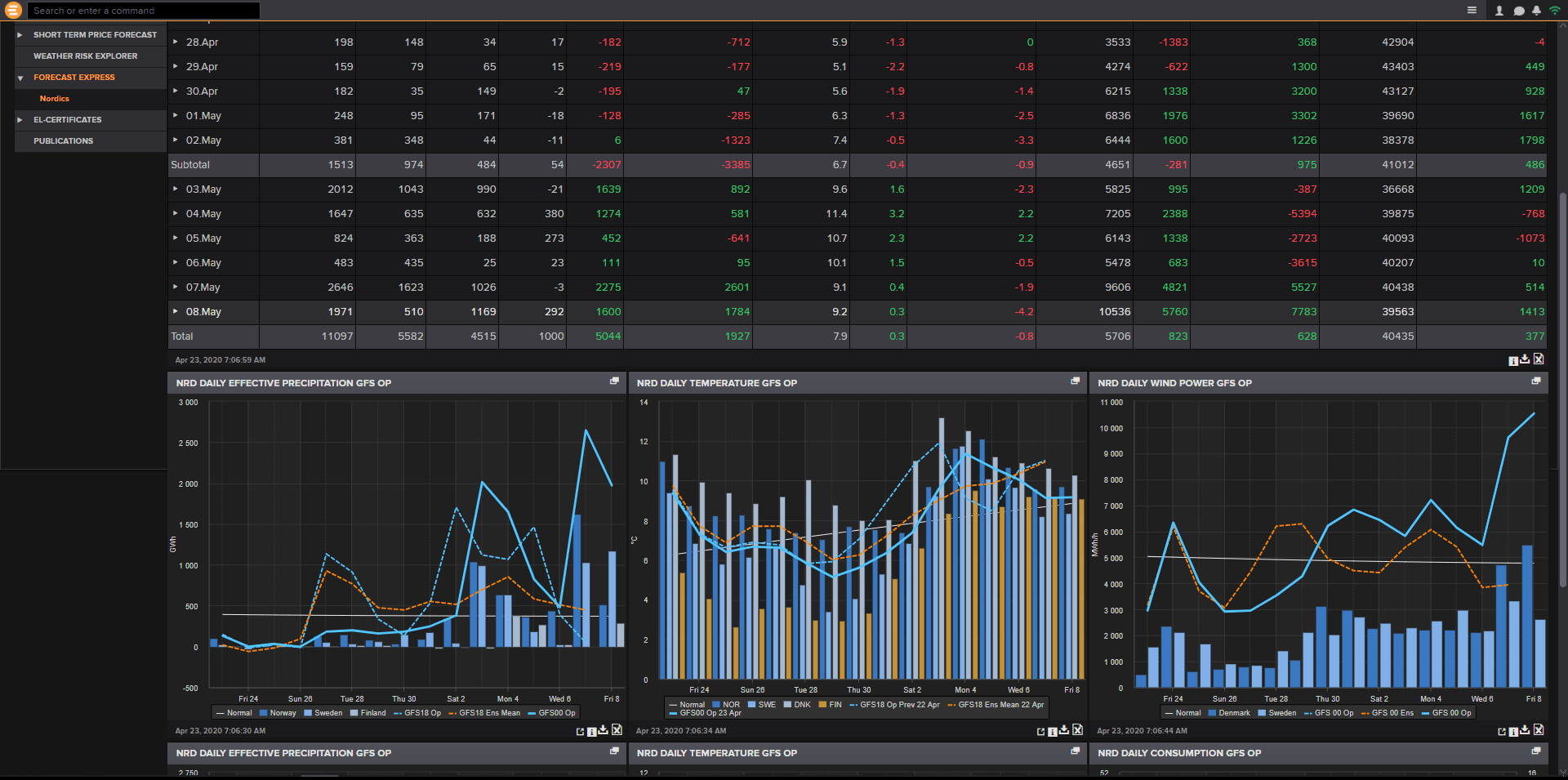The height and width of the screenshot is (780, 1568).
Task: Show info for the temperature chart
Action: click(1053, 731)
